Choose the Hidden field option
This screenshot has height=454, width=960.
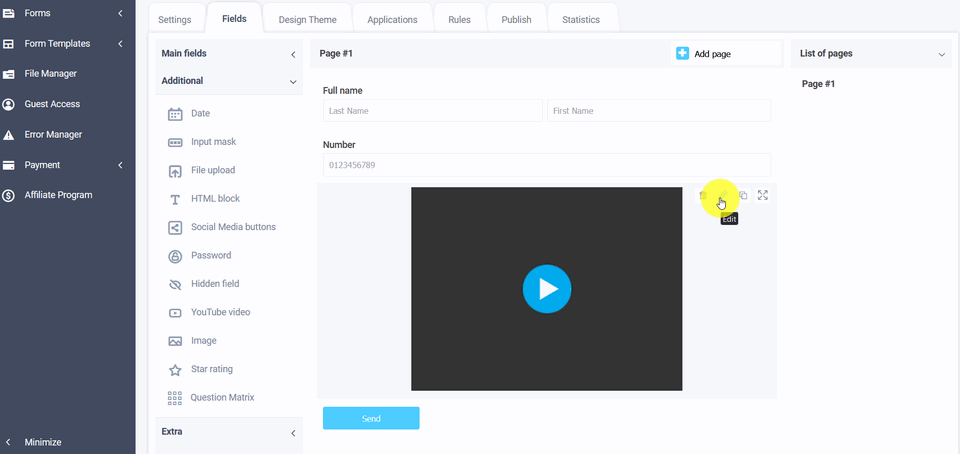pyautogui.click(x=214, y=284)
